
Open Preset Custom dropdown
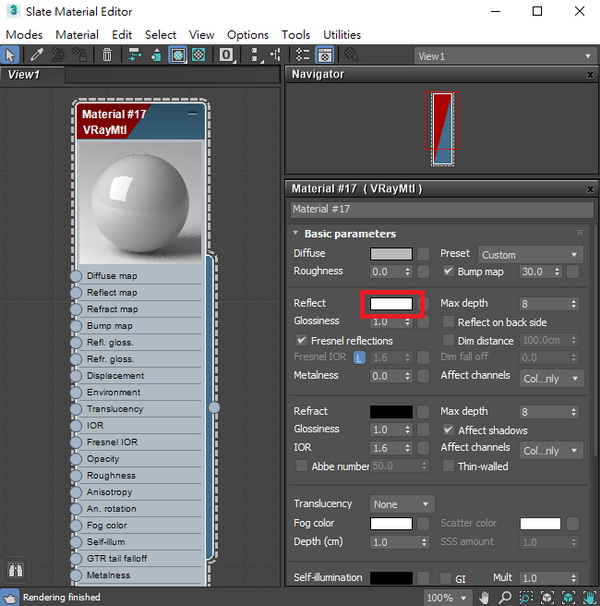530,255
